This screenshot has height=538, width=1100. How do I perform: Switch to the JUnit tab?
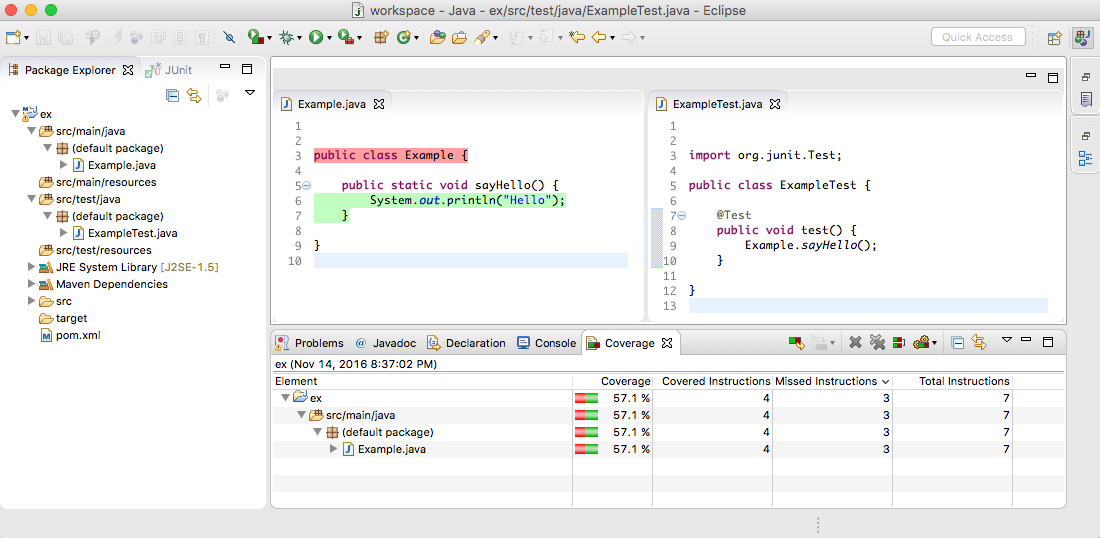[x=170, y=70]
